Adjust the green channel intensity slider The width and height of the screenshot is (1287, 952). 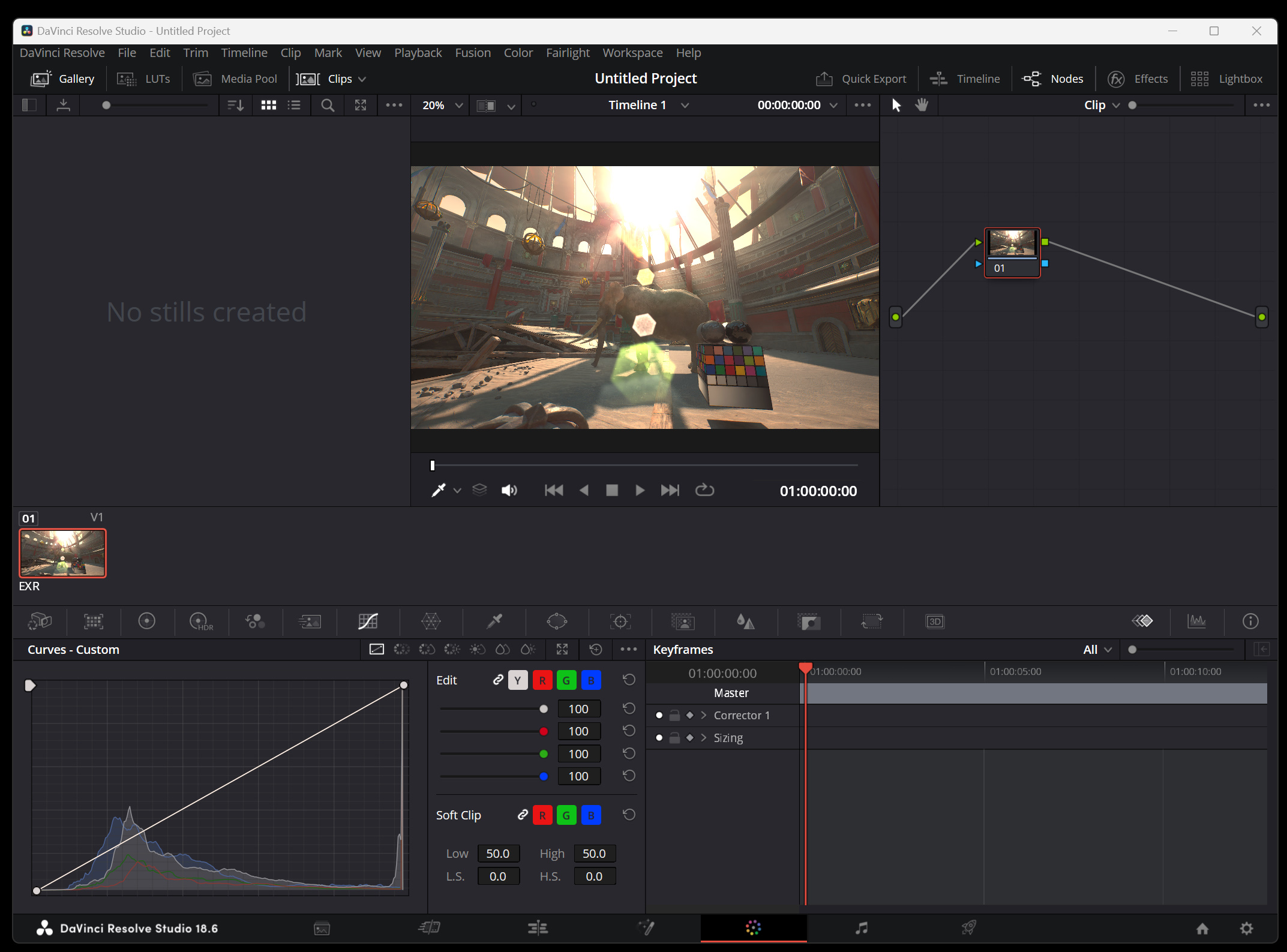543,753
